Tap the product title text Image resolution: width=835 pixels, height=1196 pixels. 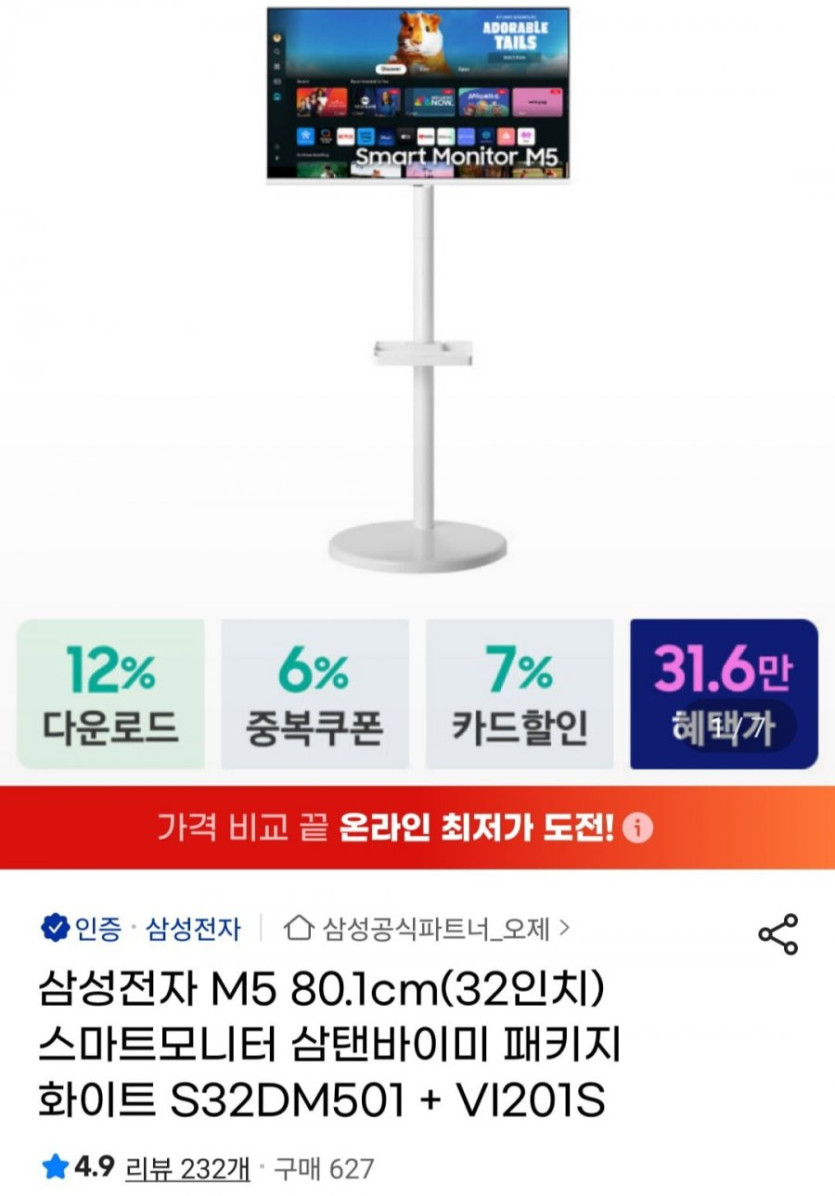(x=330, y=1046)
